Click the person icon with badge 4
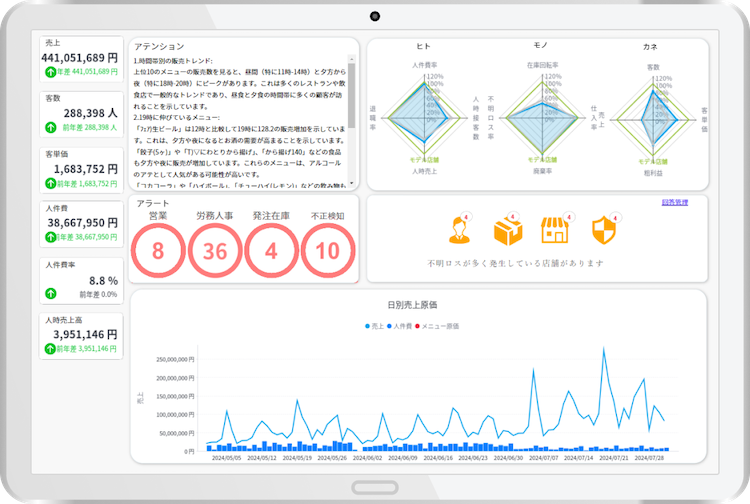 [459, 230]
